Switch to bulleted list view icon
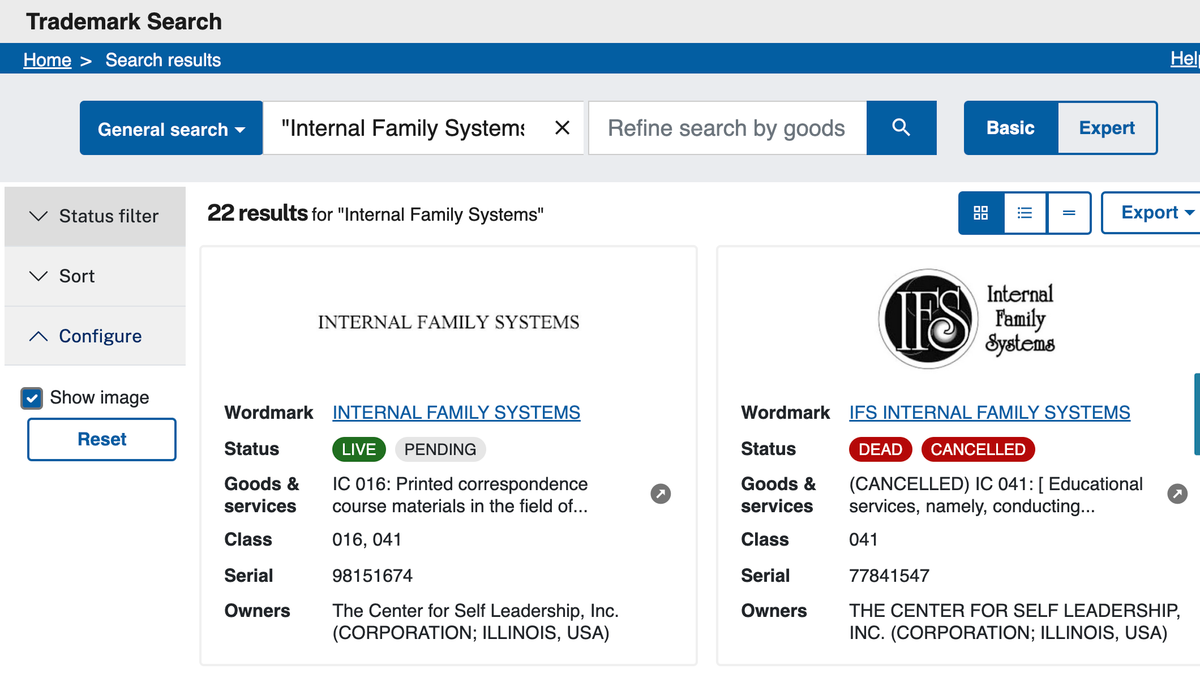Screen dimensions: 1200x678 (x=1025, y=213)
